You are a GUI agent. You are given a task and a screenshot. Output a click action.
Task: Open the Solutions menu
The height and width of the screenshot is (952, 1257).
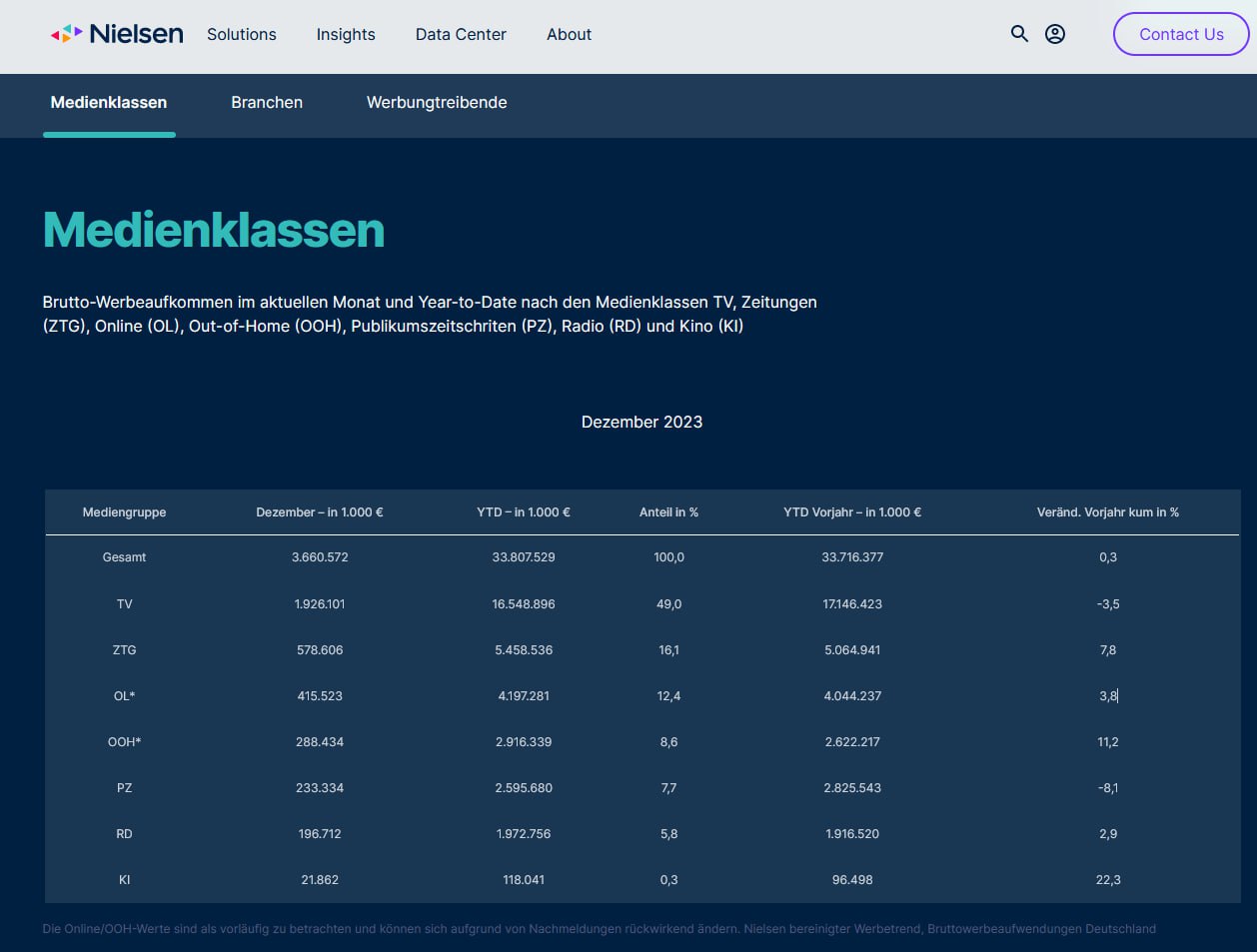(242, 34)
